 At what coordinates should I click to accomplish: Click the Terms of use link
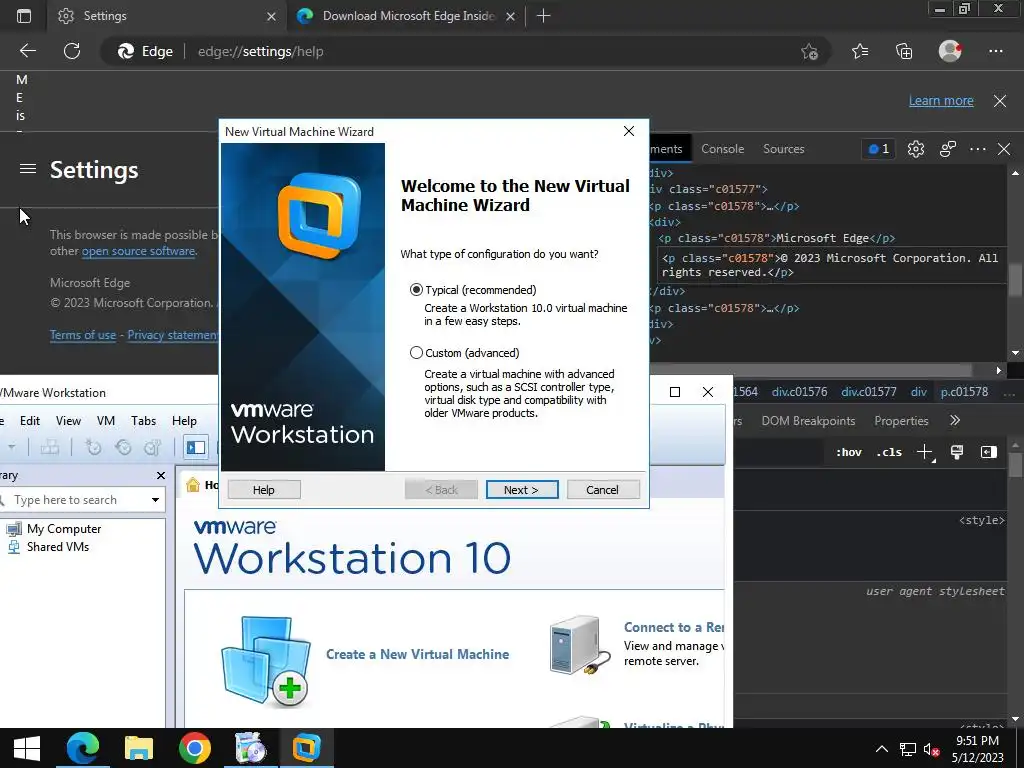pyautogui.click(x=83, y=335)
